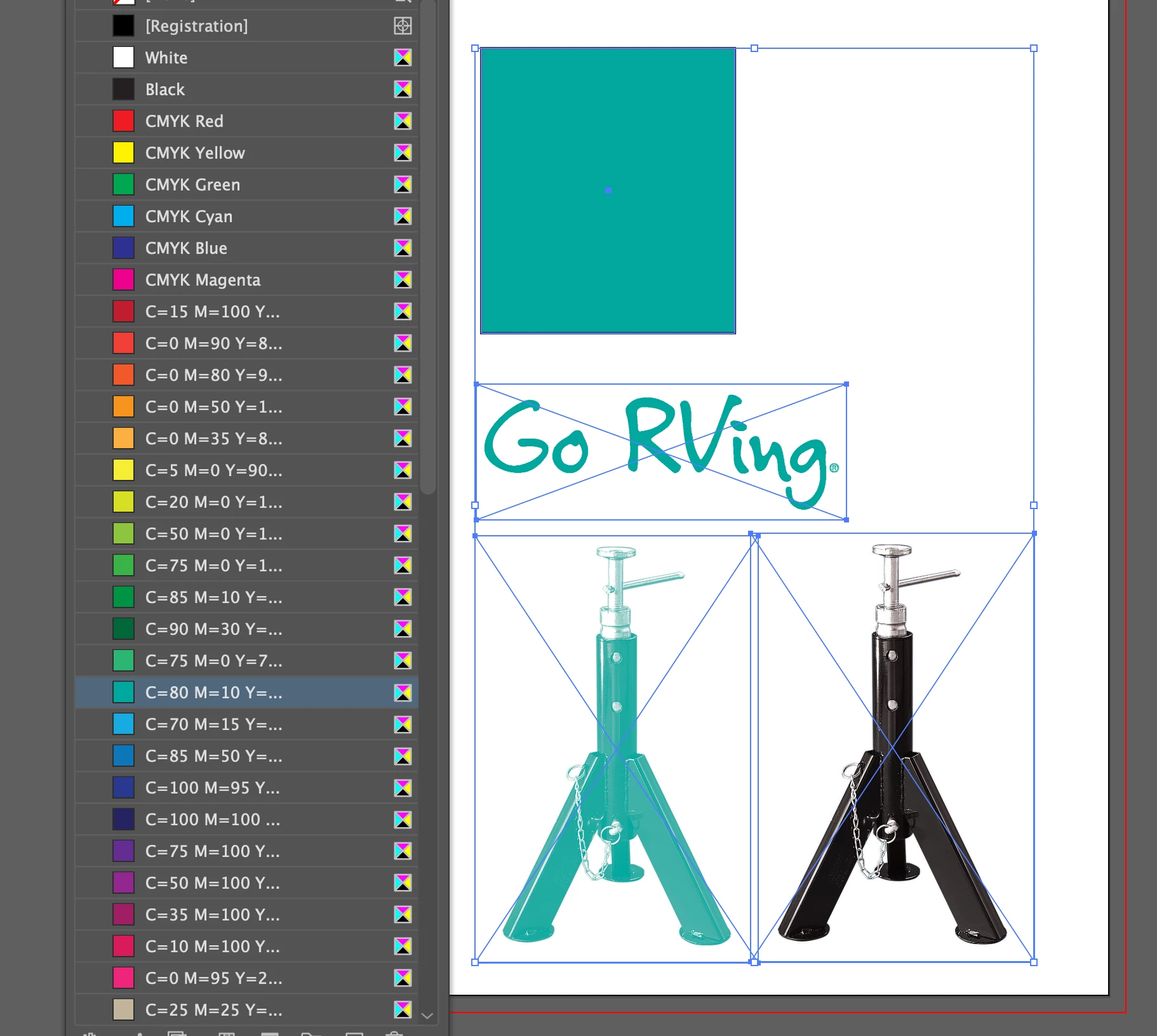Select the 'CMYK Green' swatch name
Viewport: 1157px width, 1036px height.
coord(192,185)
